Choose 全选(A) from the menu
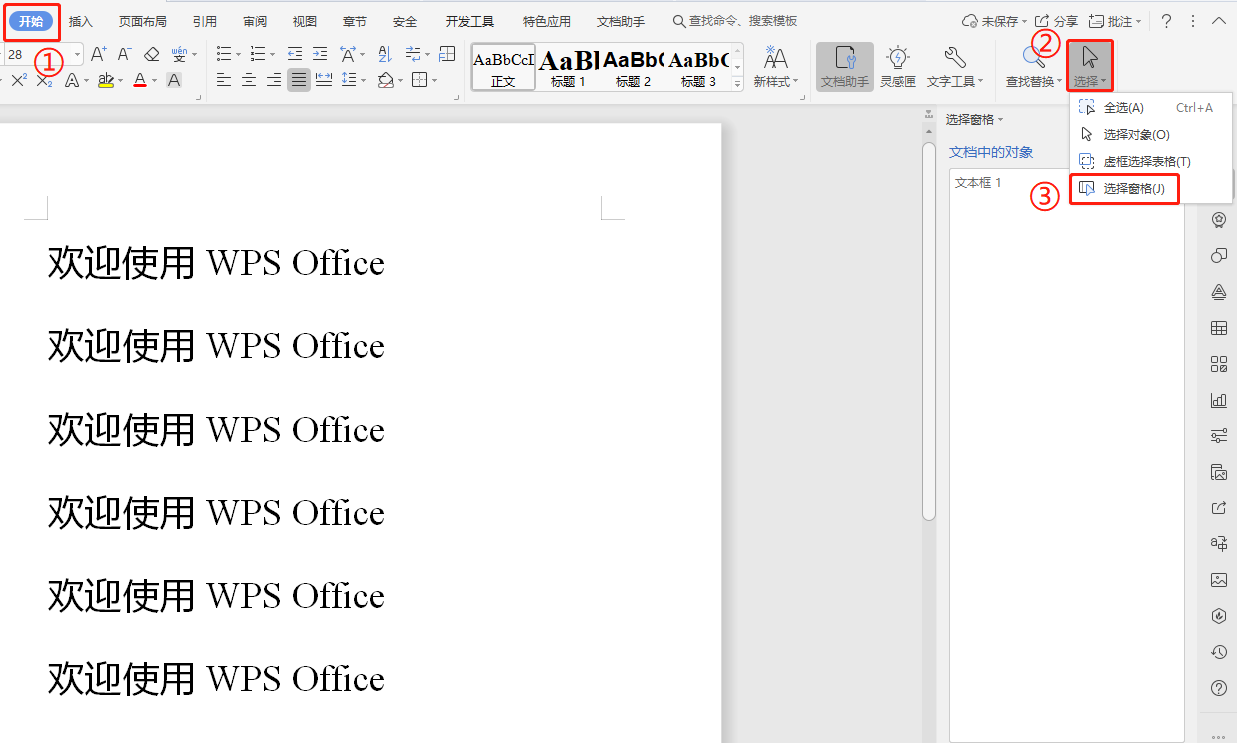Screen dimensions: 1237x743 pos(1150,107)
